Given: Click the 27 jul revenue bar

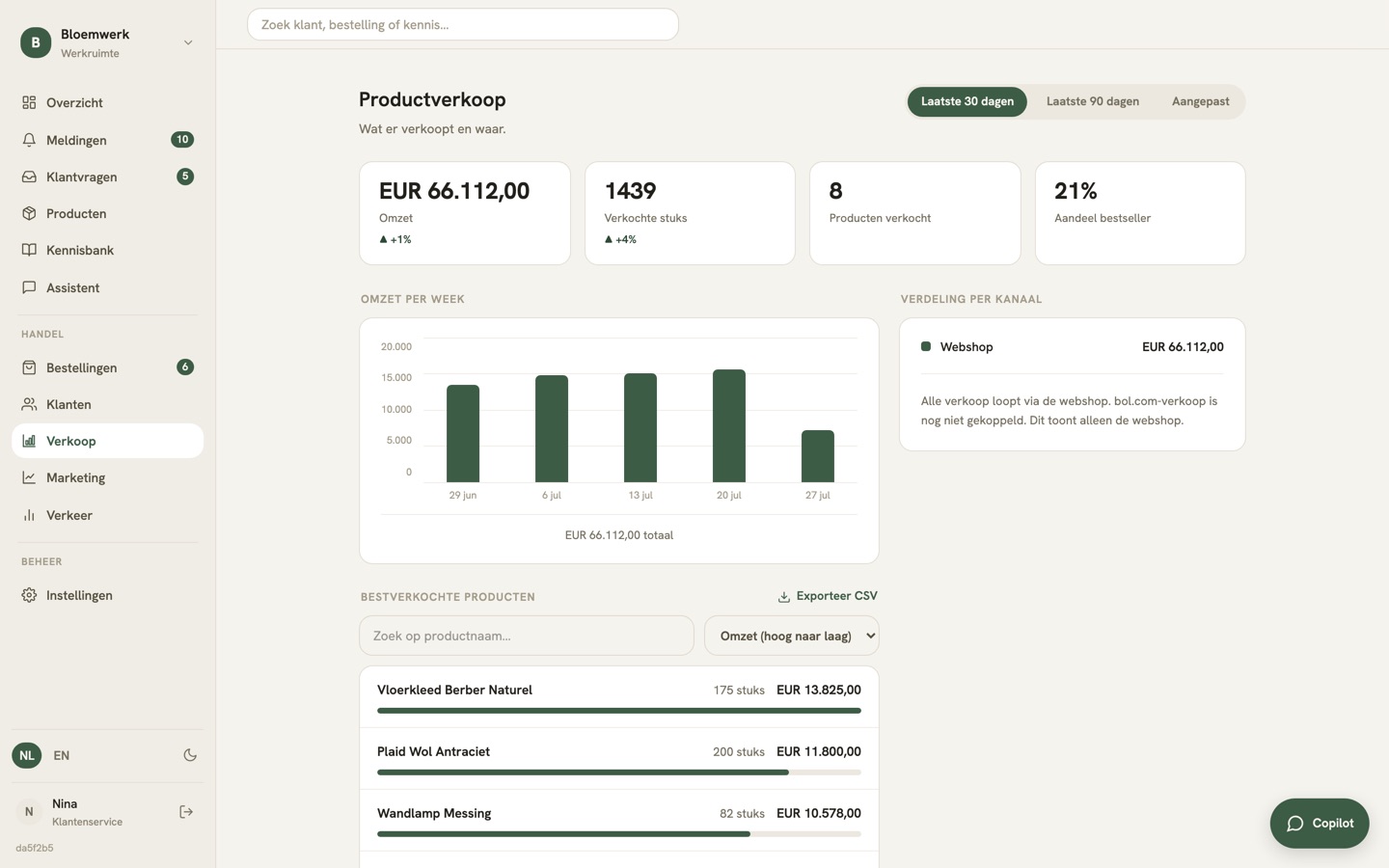Looking at the screenshot, I should click(x=818, y=456).
